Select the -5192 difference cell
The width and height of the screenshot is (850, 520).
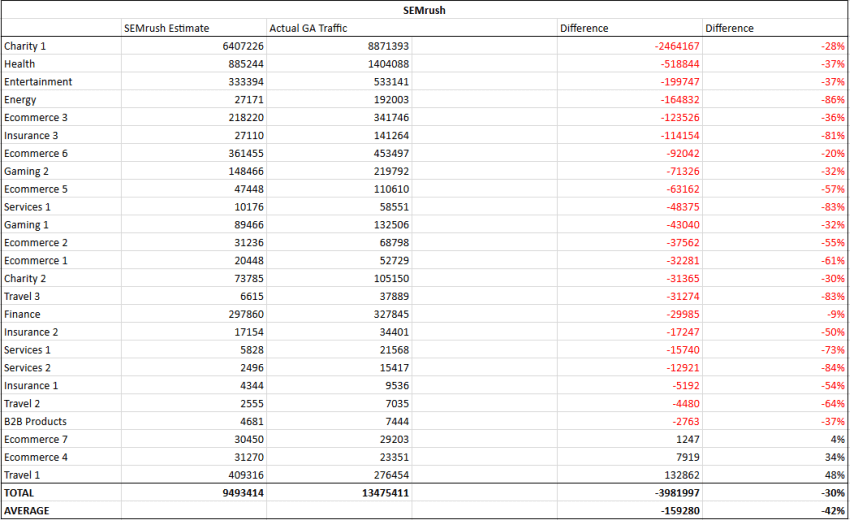(629, 386)
